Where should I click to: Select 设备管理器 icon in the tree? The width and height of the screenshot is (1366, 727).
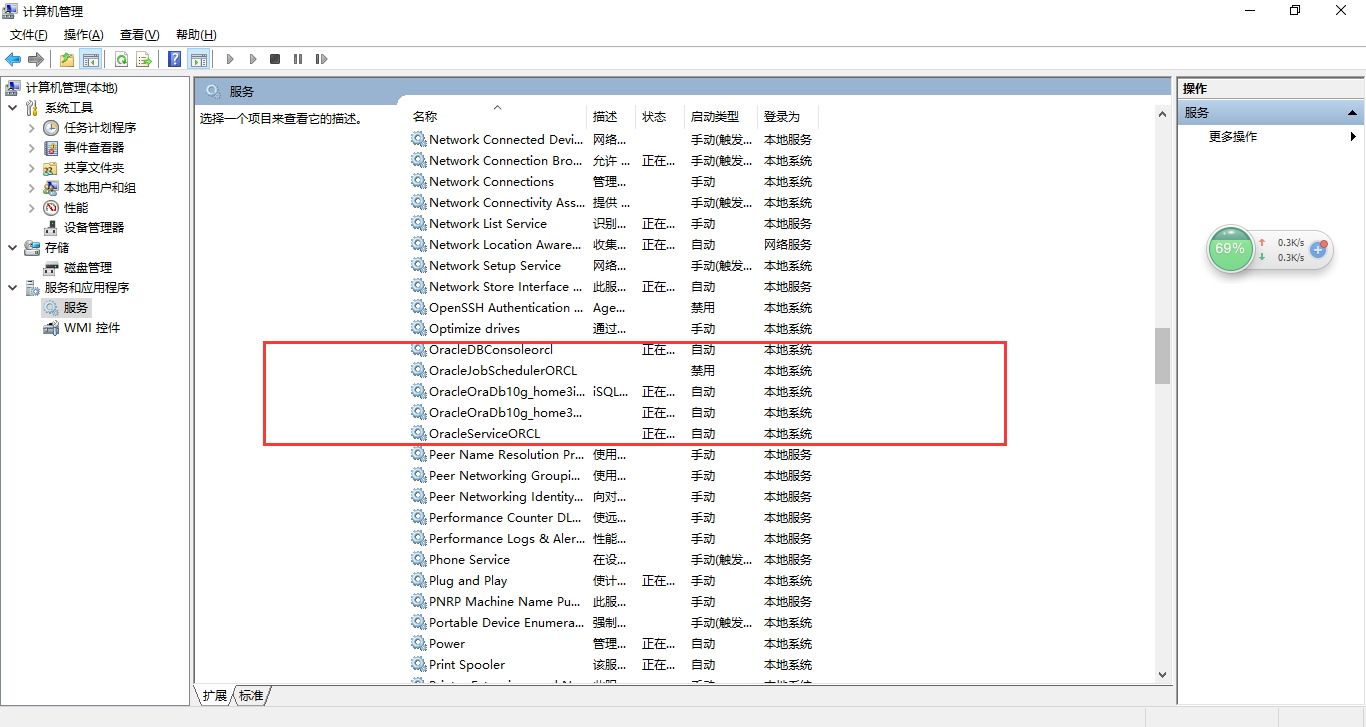pos(51,228)
